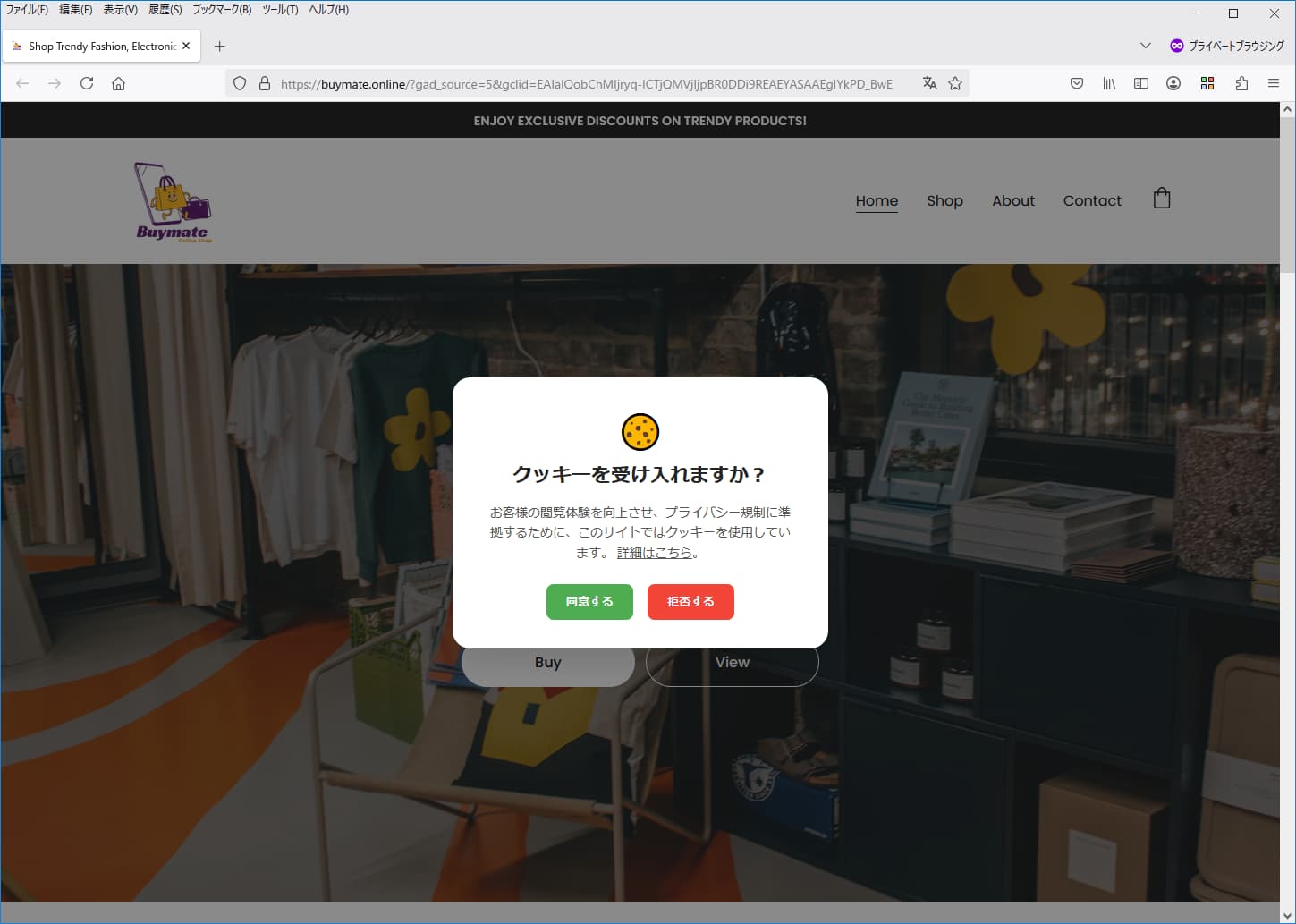
Task: Go to the Home nav link
Action: (877, 201)
